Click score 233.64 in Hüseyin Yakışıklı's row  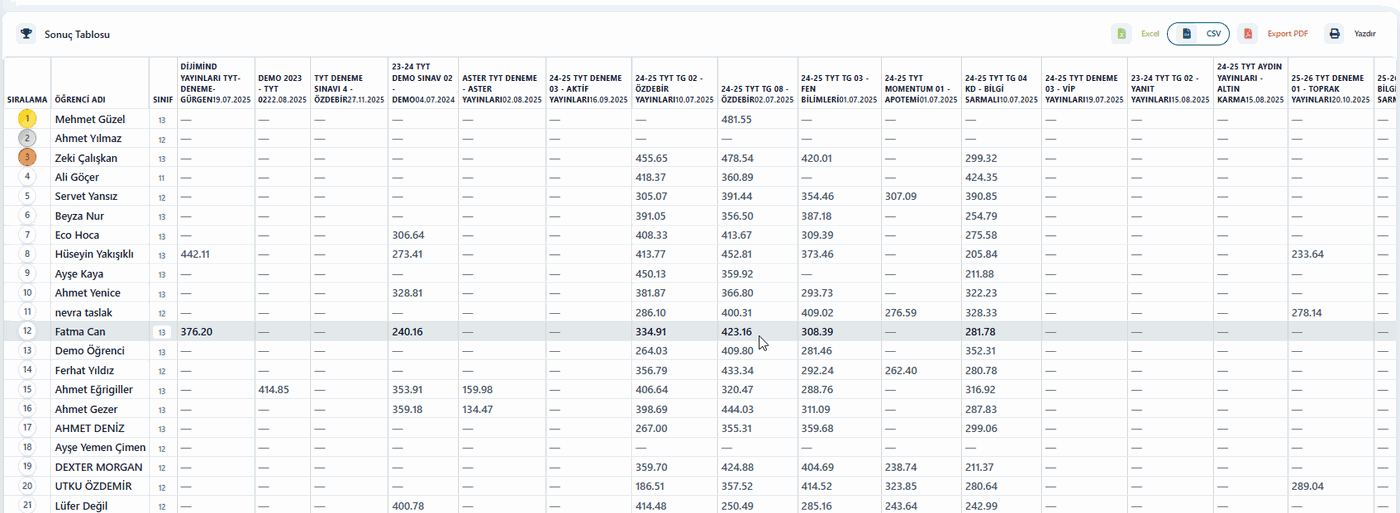coord(1307,254)
